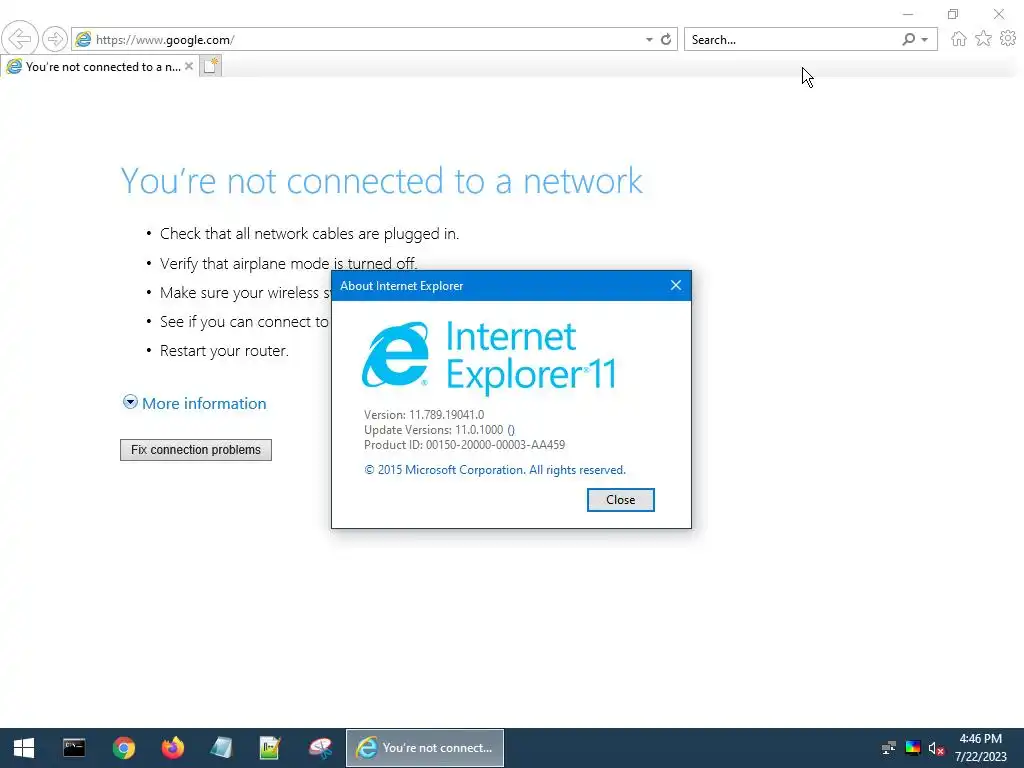Screen dimensions: 1024x768
Task: Open the Windows Start menu
Action: 24,748
